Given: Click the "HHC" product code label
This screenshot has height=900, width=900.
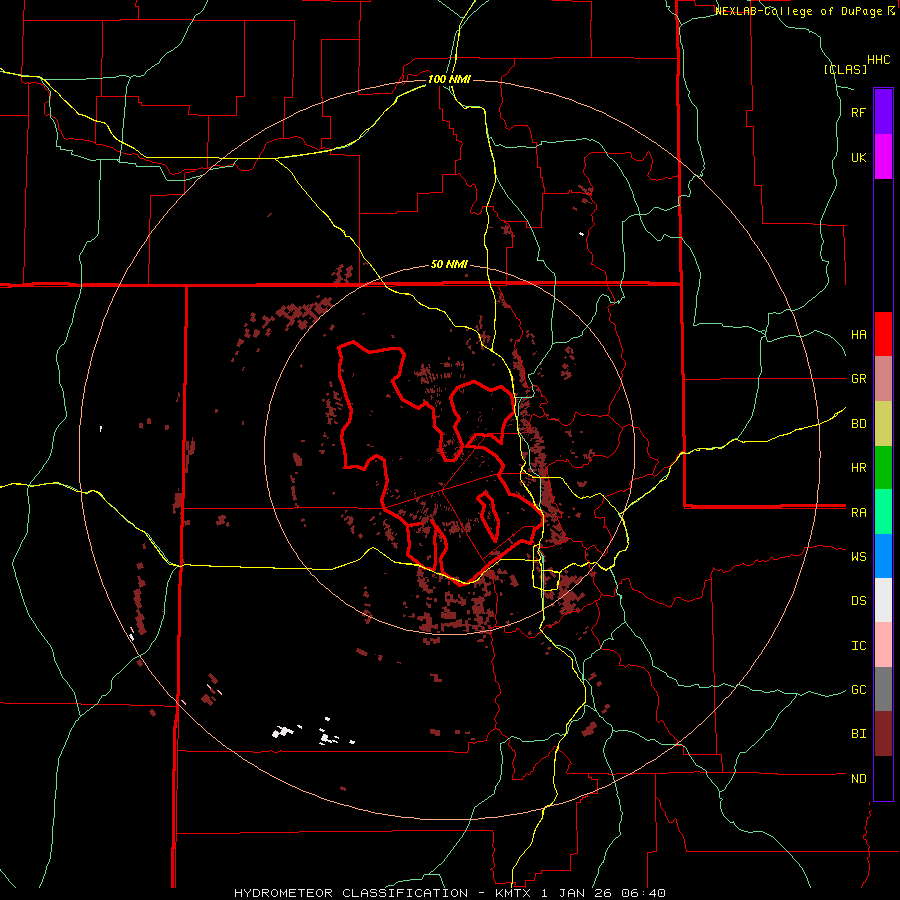Looking at the screenshot, I should coord(878,60).
